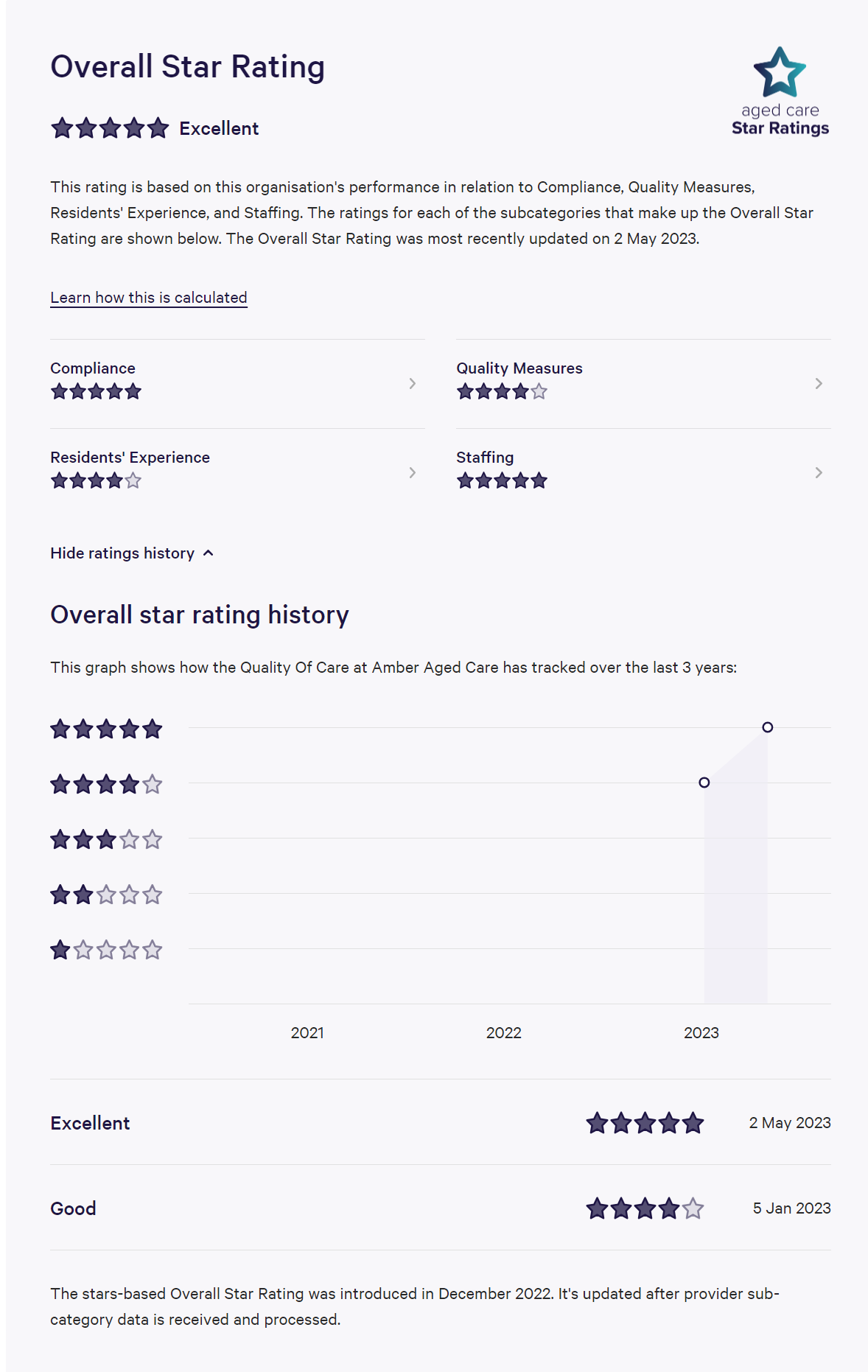Open Residents' Experience details via chevron
The image size is (868, 1372).
(413, 472)
